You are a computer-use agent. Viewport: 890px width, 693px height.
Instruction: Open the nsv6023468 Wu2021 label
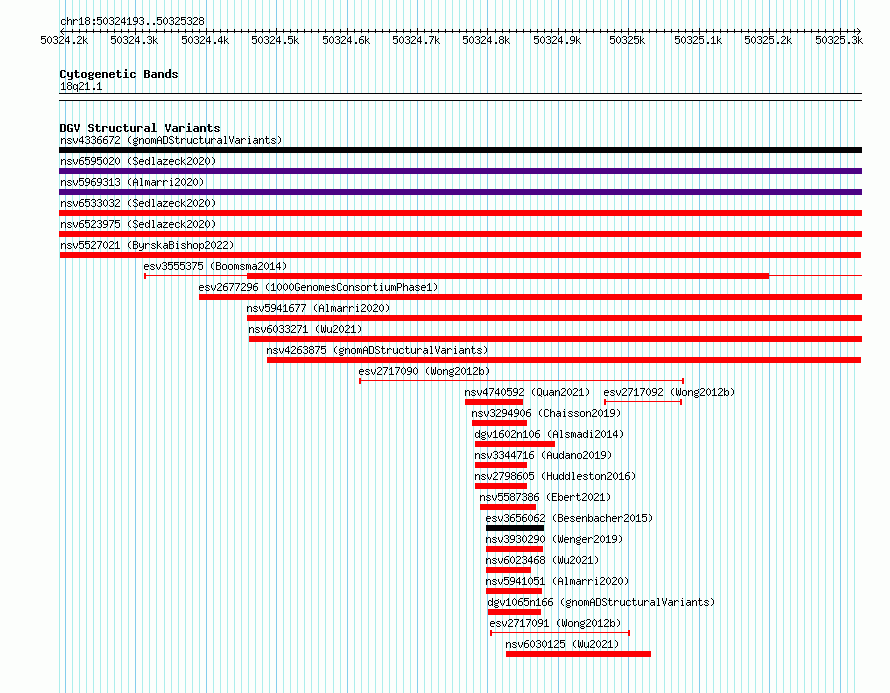[x=542, y=560]
